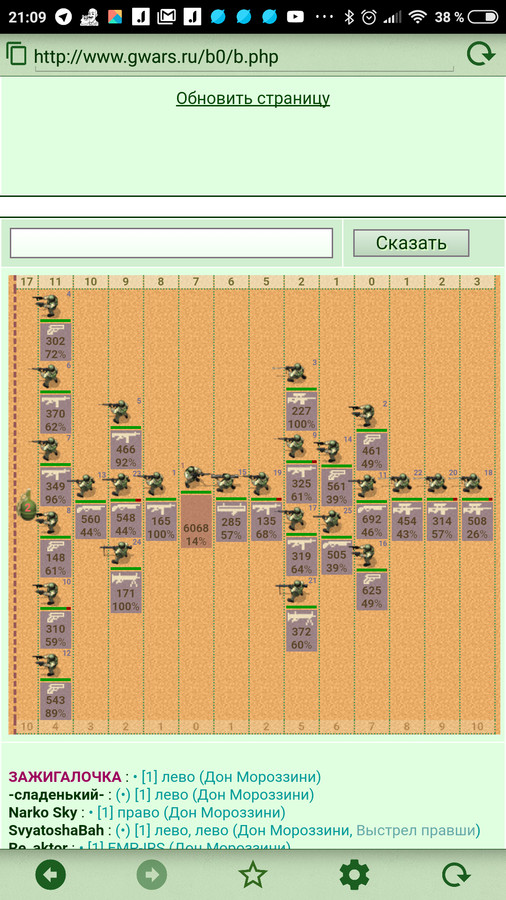Open the 561 39% unit stats box
This screenshot has height=900, width=506.
[337, 488]
